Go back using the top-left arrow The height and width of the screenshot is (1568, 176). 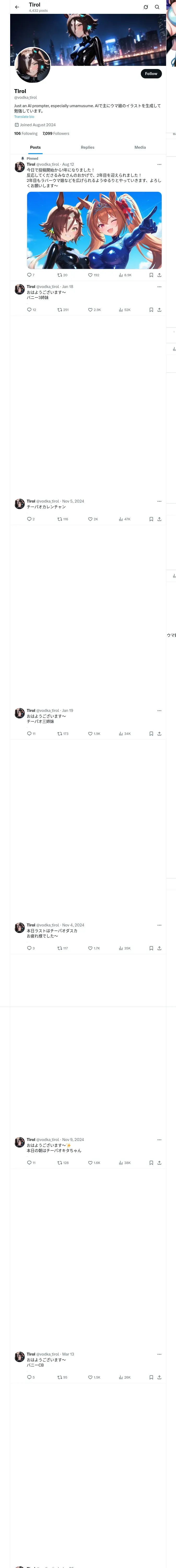coord(17,7)
